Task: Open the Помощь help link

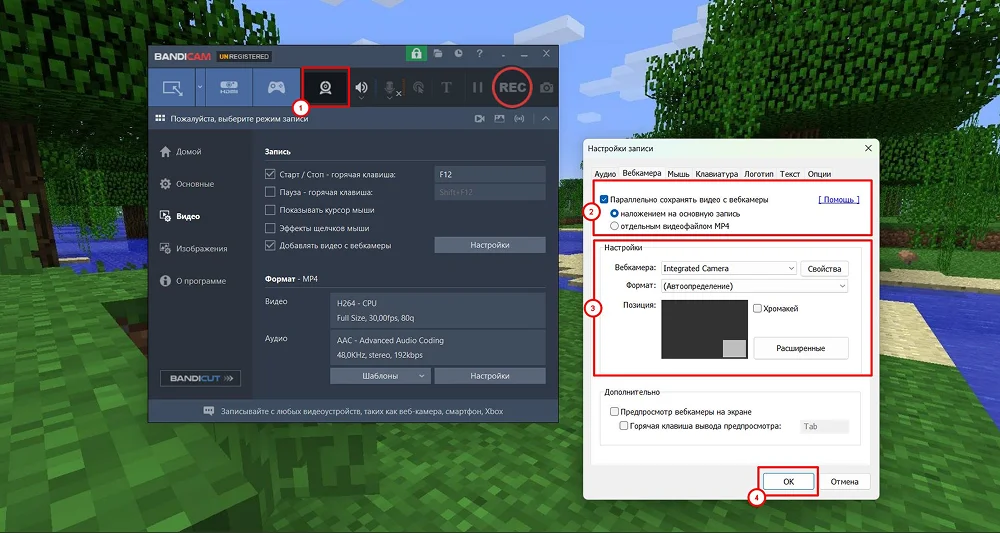Action: tap(839, 200)
